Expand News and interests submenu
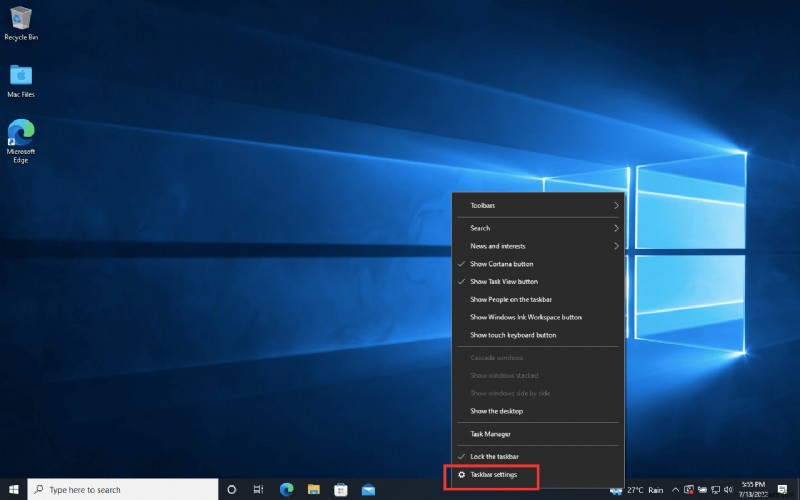This screenshot has height=500, width=800. [x=538, y=246]
